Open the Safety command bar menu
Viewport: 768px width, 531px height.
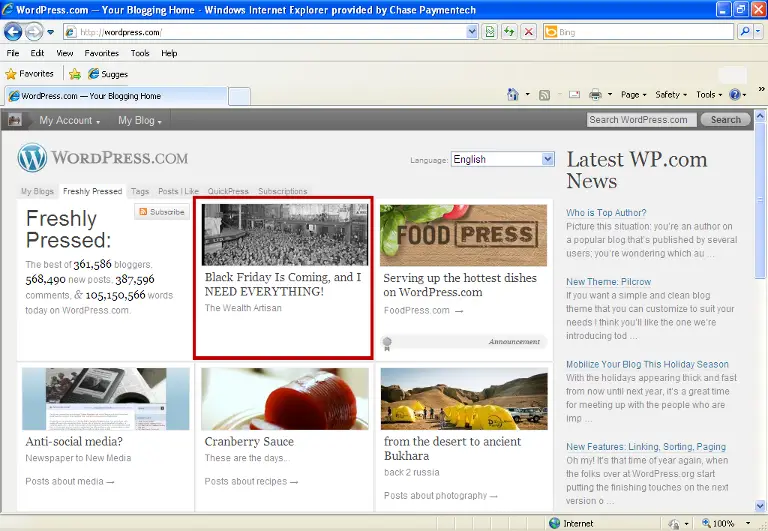pos(671,95)
